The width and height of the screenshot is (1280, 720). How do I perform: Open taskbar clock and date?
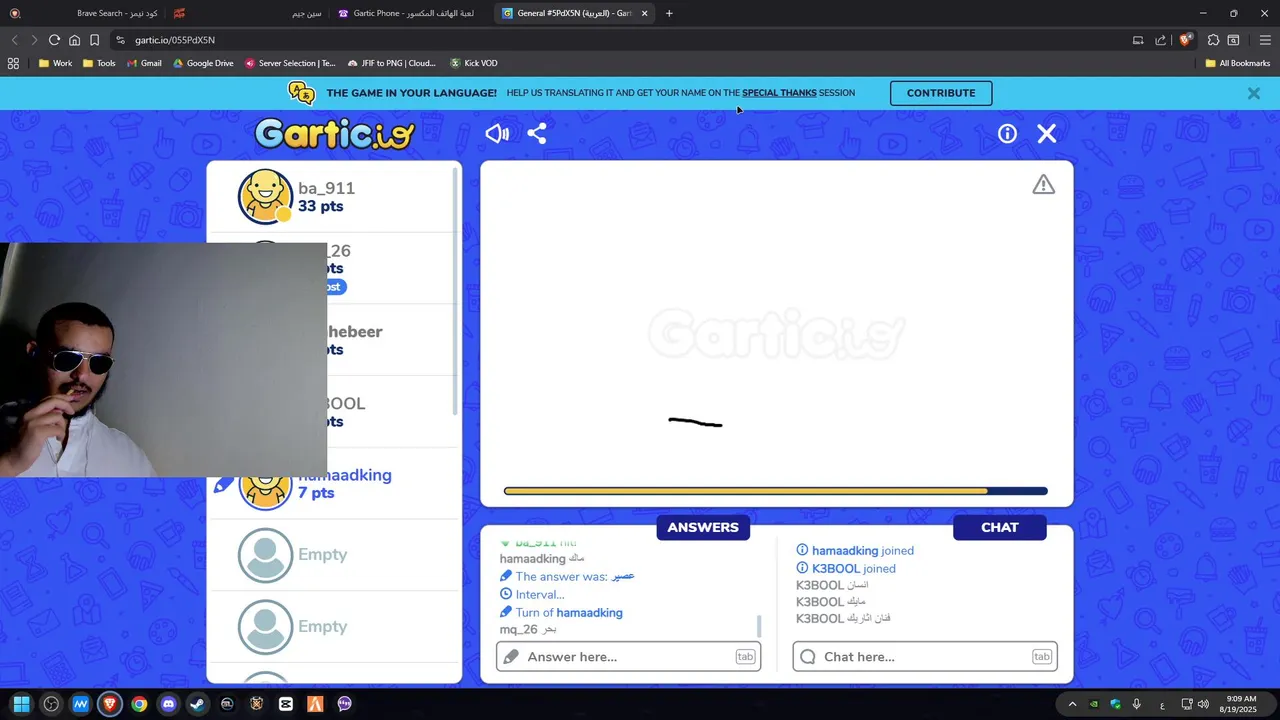tap(1236, 704)
